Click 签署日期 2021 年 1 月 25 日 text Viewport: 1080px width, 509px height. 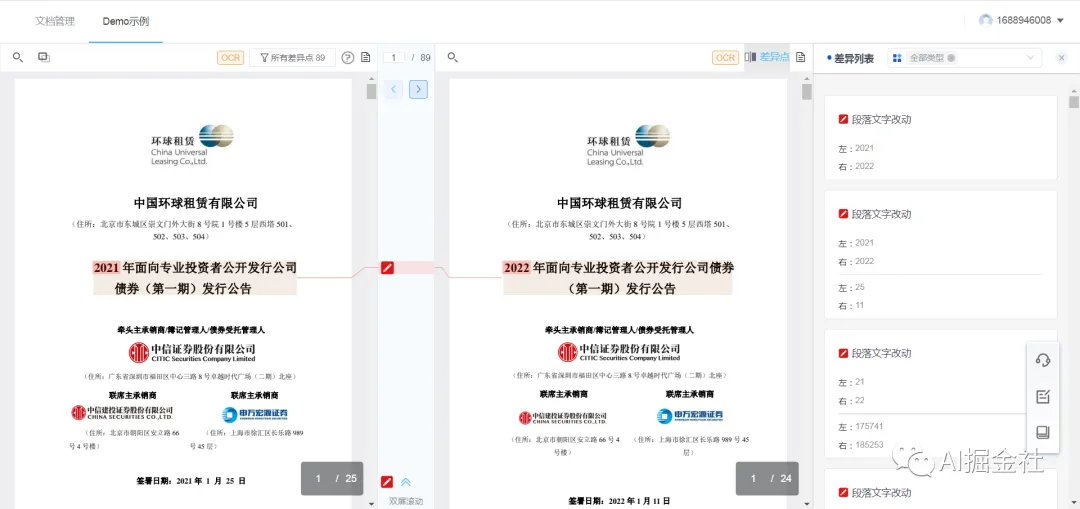191,480
